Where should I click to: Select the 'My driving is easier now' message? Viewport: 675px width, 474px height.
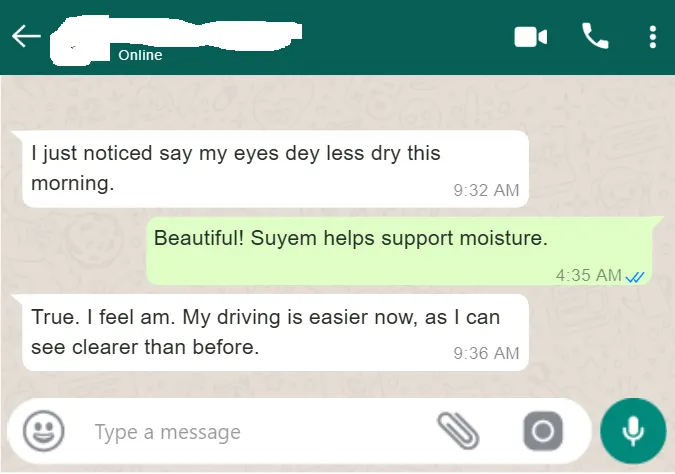[x=276, y=332]
